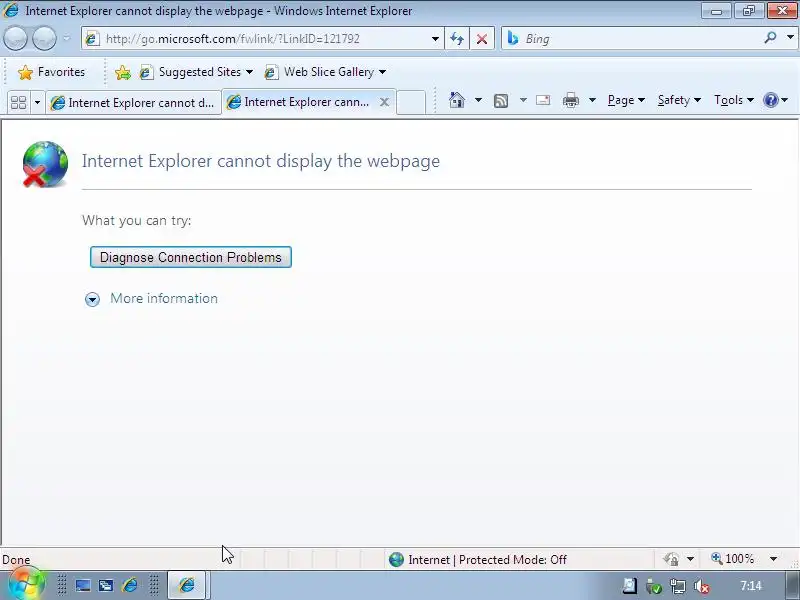Open the tab list dropdown arrow
This screenshot has height=600, width=800.
click(37, 103)
